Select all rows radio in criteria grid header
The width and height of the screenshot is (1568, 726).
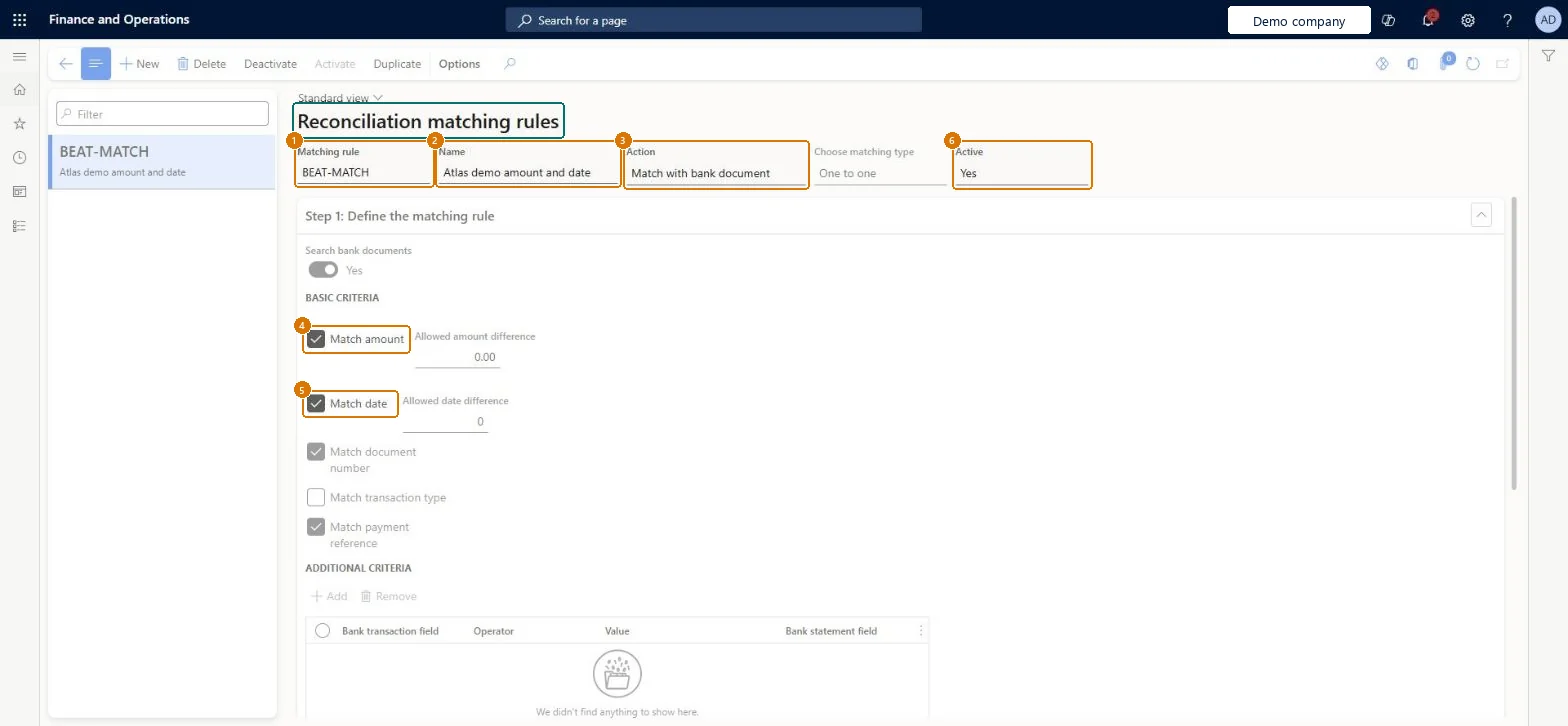coord(322,631)
